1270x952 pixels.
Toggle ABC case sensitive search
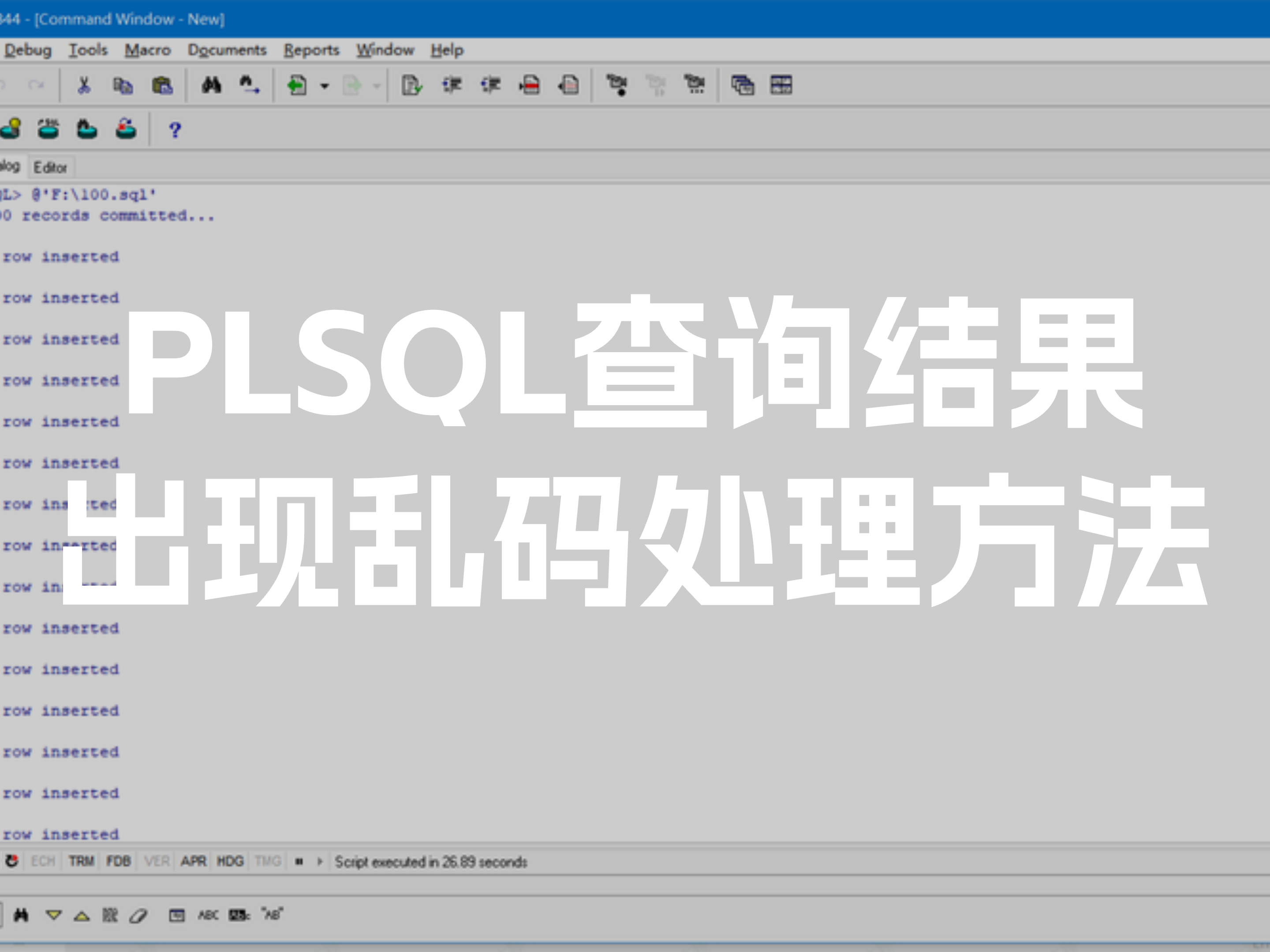tap(208, 915)
